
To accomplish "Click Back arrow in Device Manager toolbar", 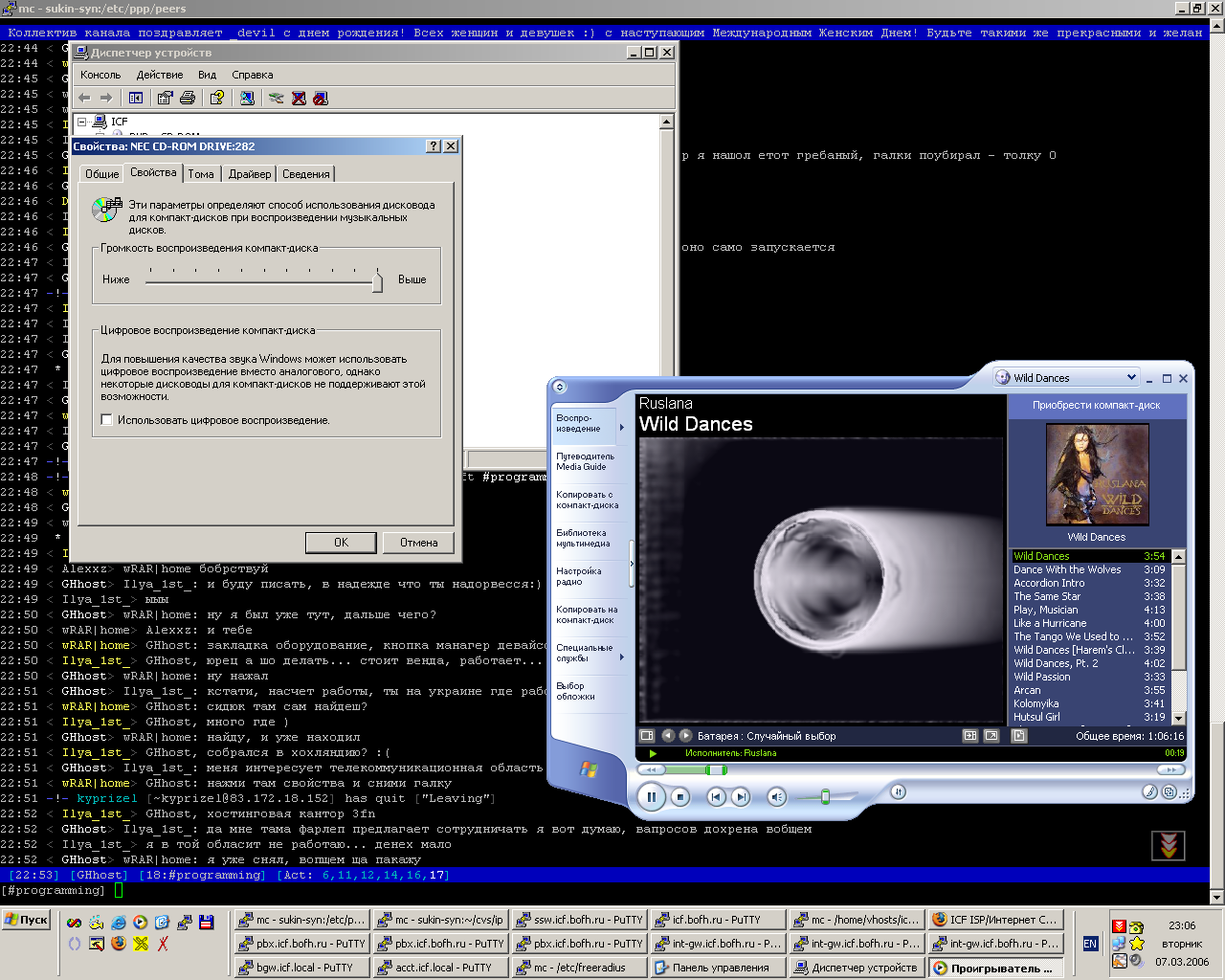I will 84,98.
